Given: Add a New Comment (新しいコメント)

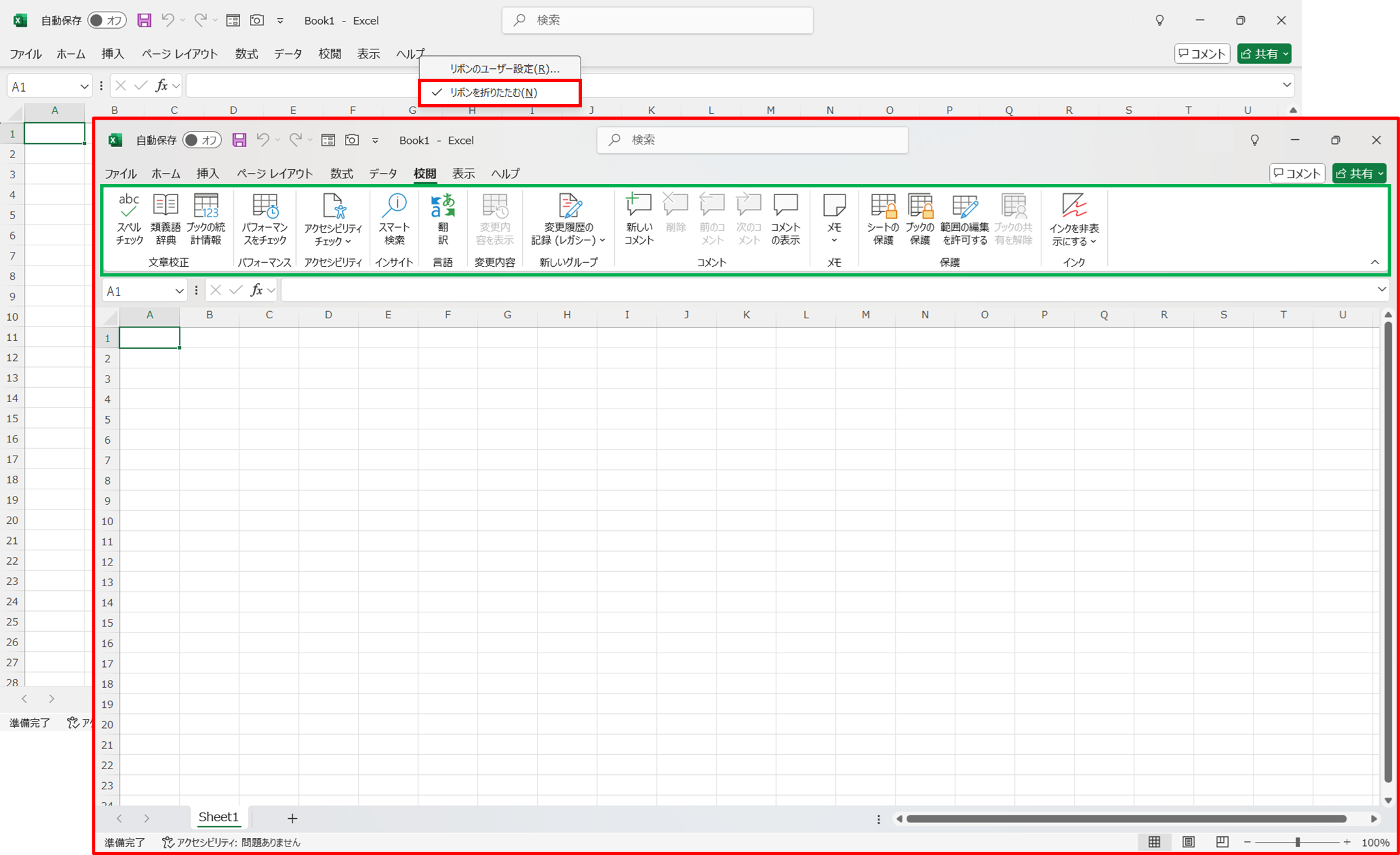Looking at the screenshot, I should click(x=638, y=219).
